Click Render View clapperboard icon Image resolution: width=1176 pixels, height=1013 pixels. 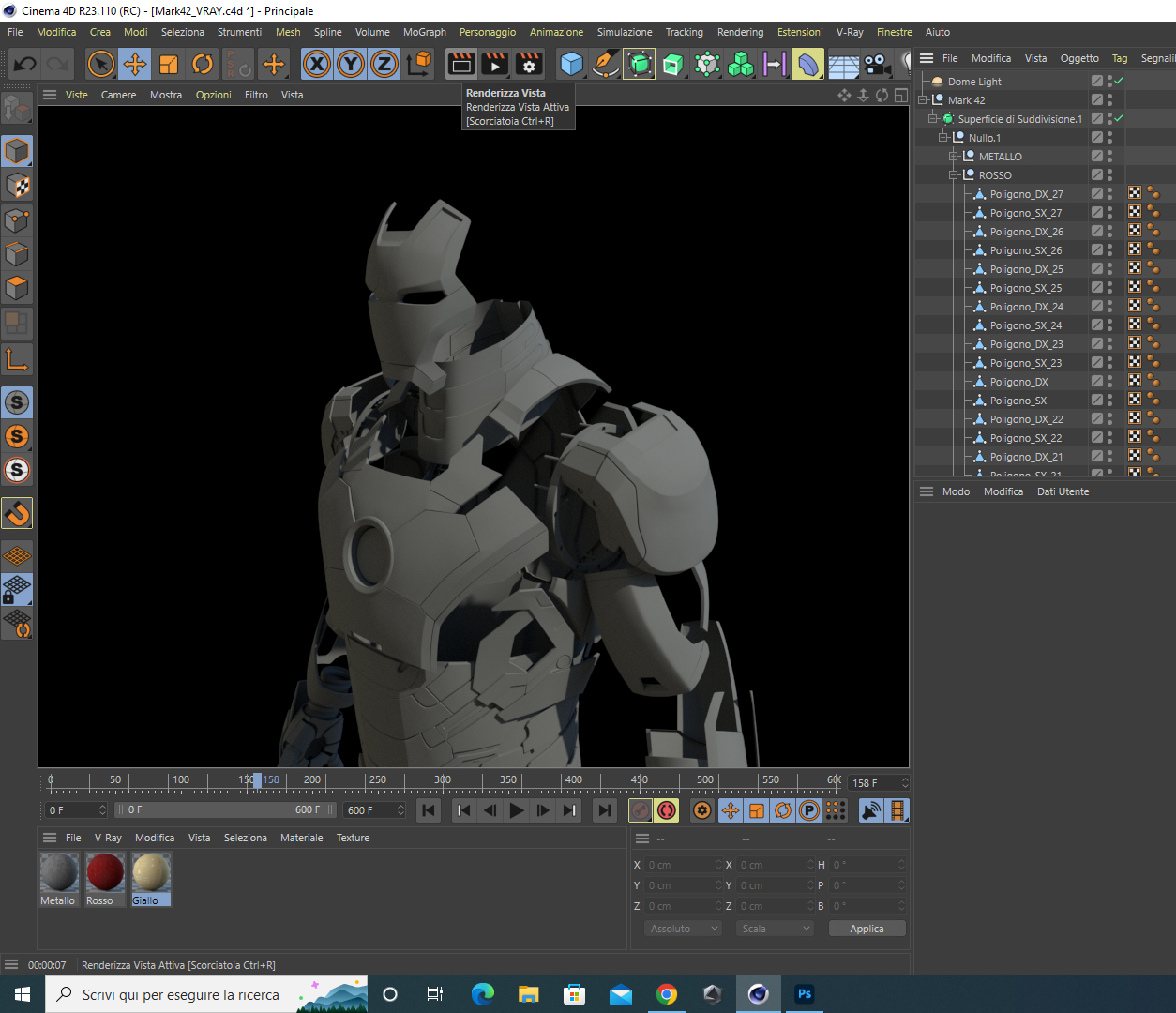click(x=460, y=64)
